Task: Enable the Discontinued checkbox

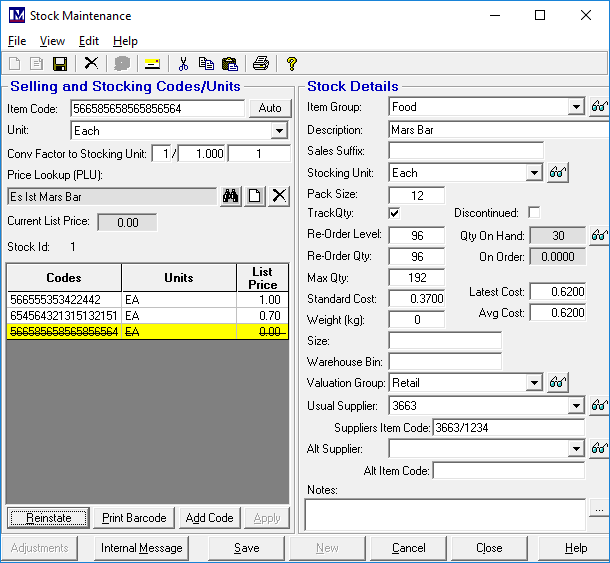Action: [x=534, y=213]
